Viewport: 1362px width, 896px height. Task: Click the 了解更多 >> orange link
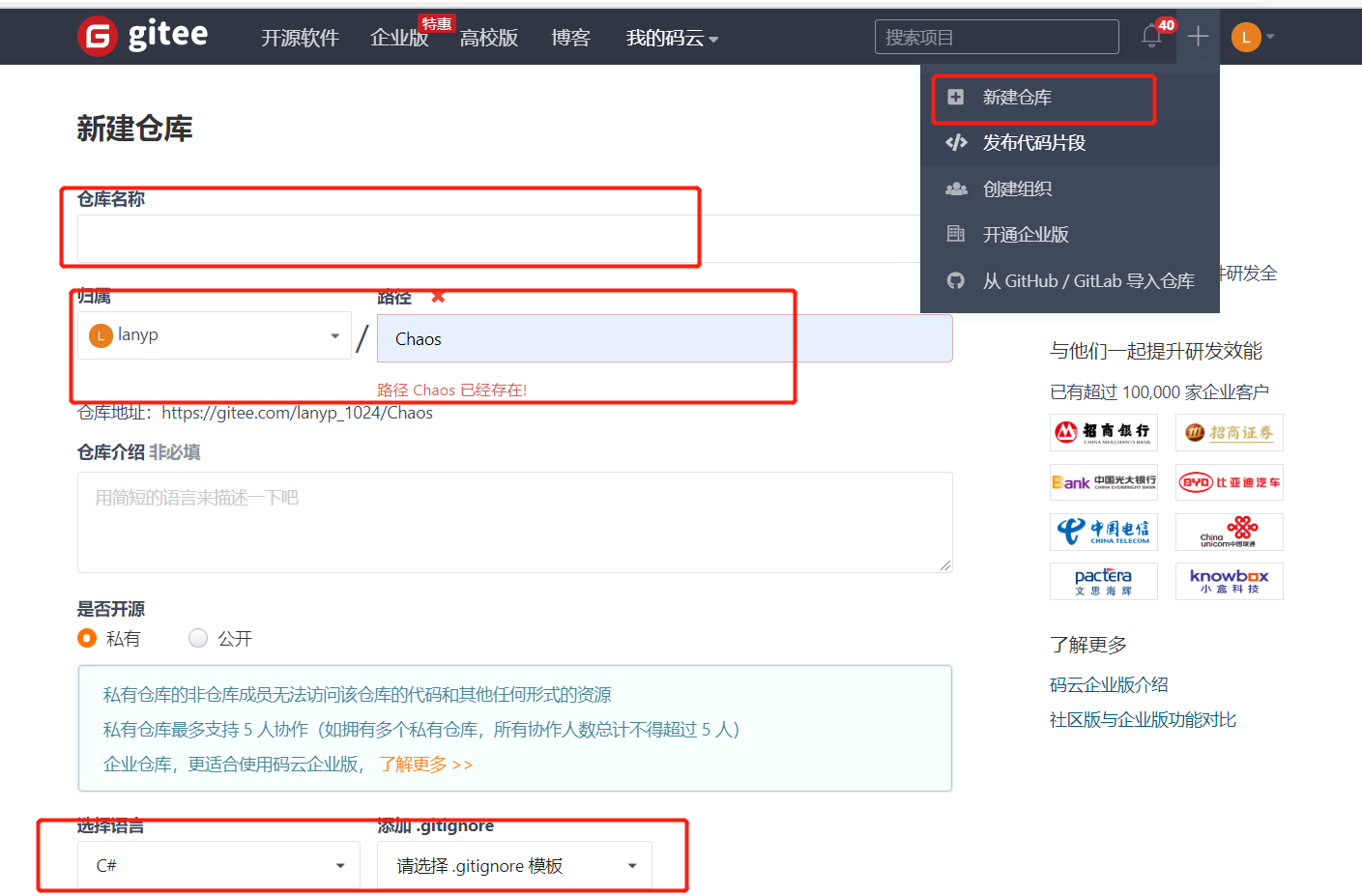pyautogui.click(x=425, y=765)
